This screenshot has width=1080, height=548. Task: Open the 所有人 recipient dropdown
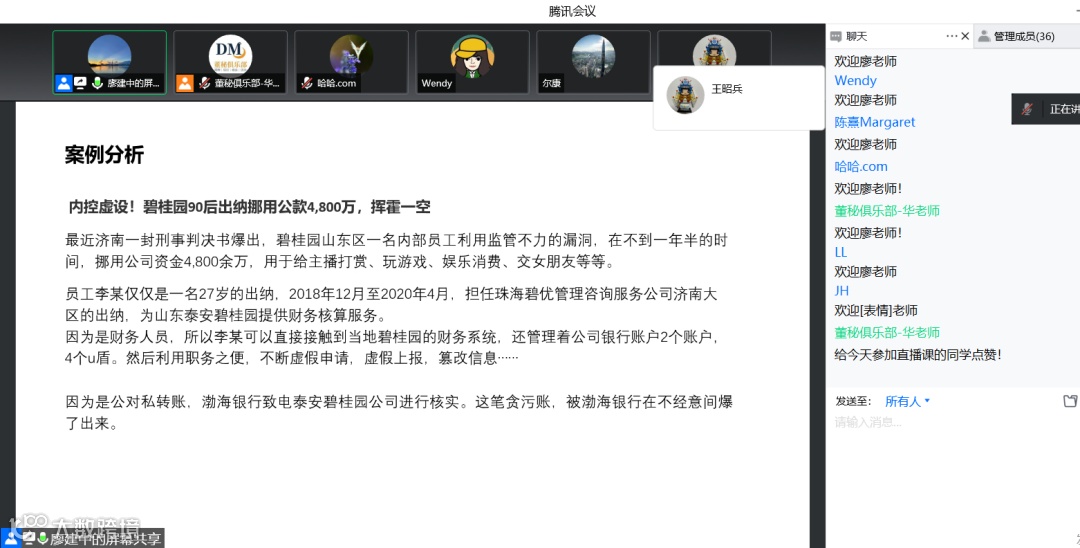point(907,401)
